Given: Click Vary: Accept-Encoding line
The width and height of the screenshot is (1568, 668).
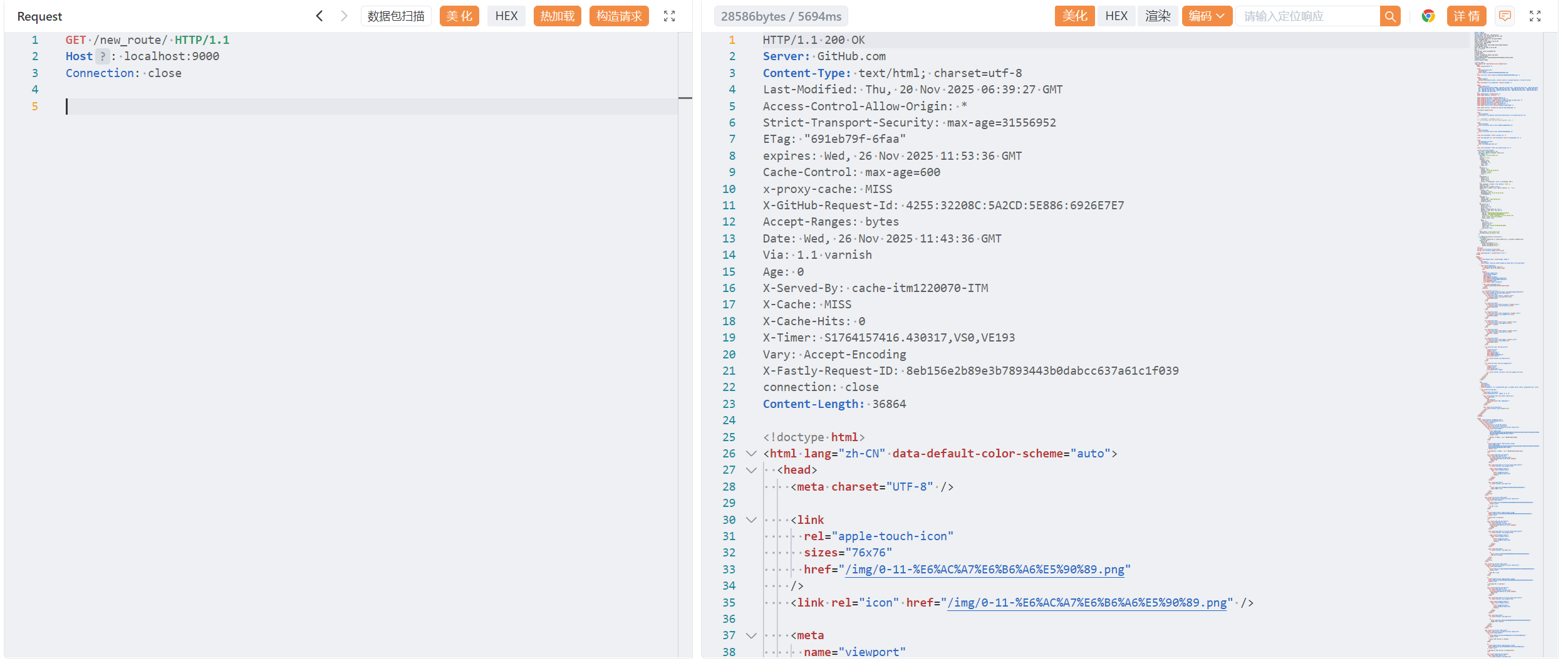Looking at the screenshot, I should click(834, 355).
